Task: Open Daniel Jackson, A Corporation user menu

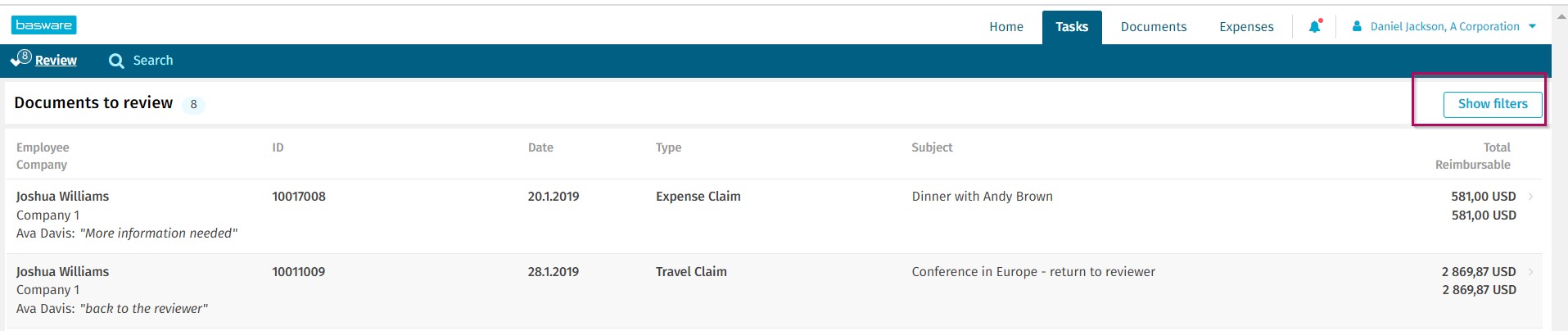Action: [1444, 26]
